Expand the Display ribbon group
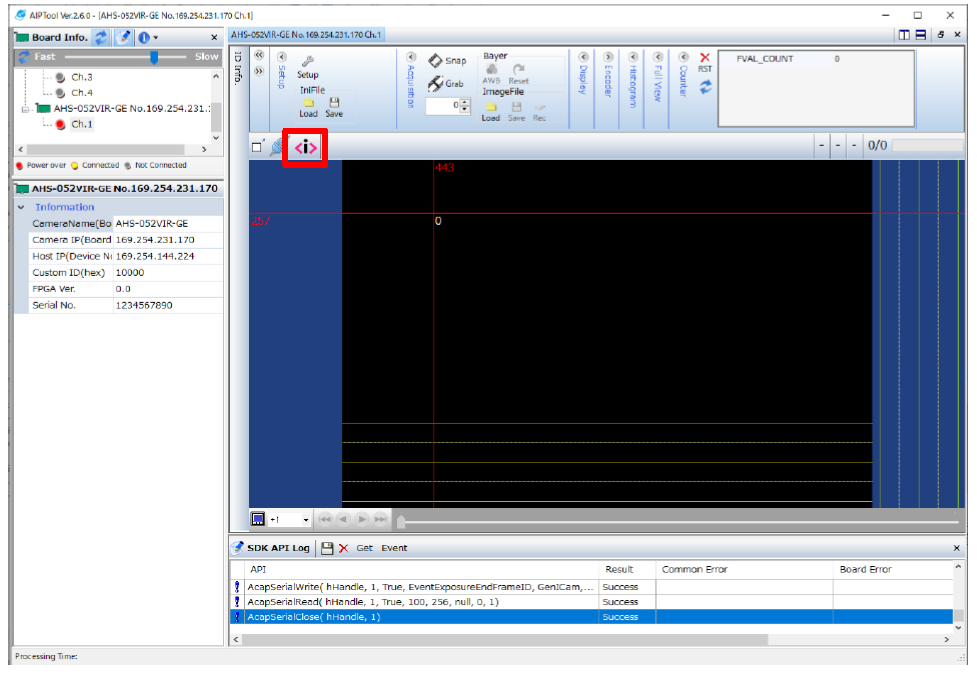 (x=581, y=57)
